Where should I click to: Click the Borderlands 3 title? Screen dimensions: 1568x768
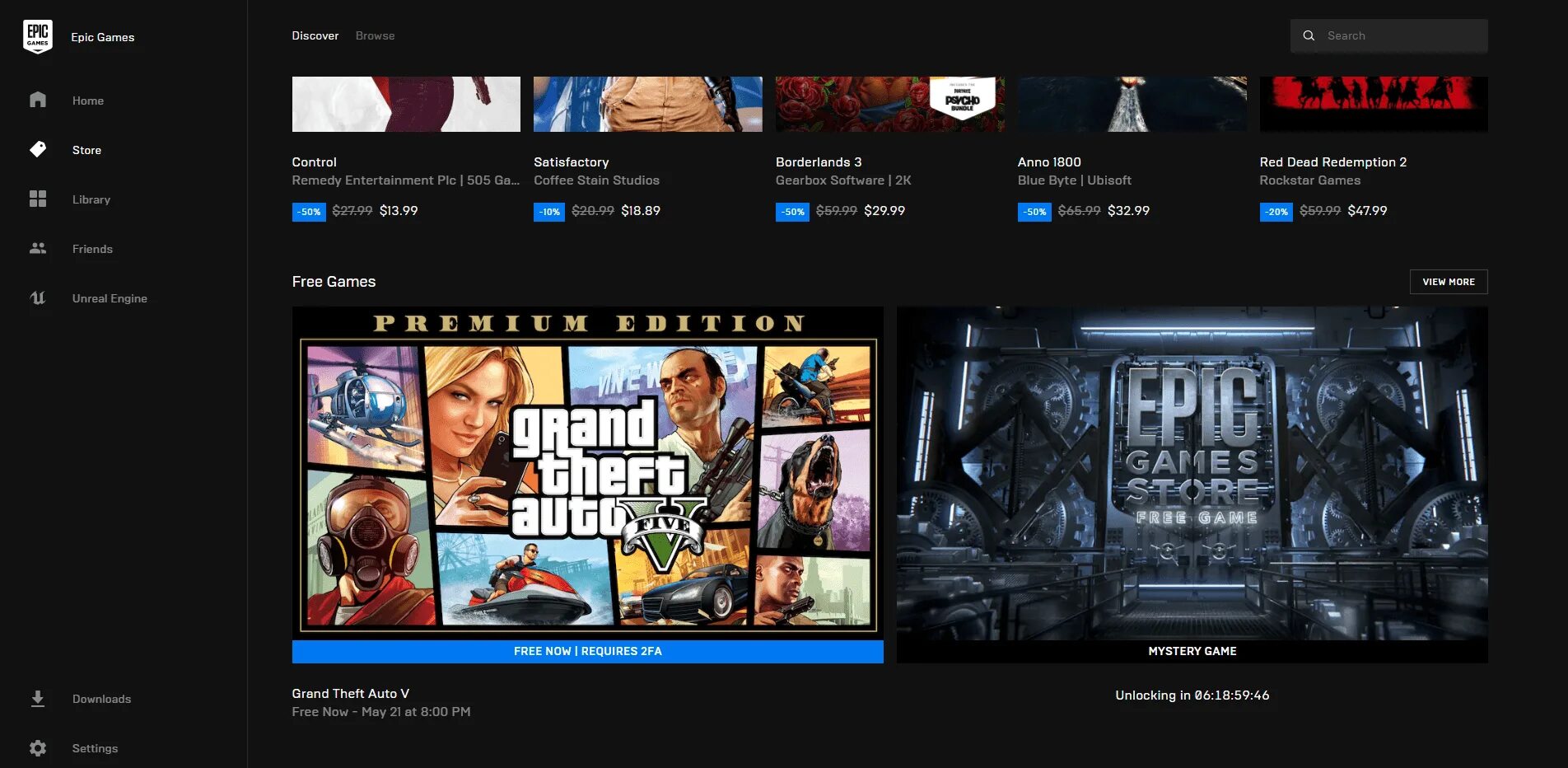coord(819,162)
